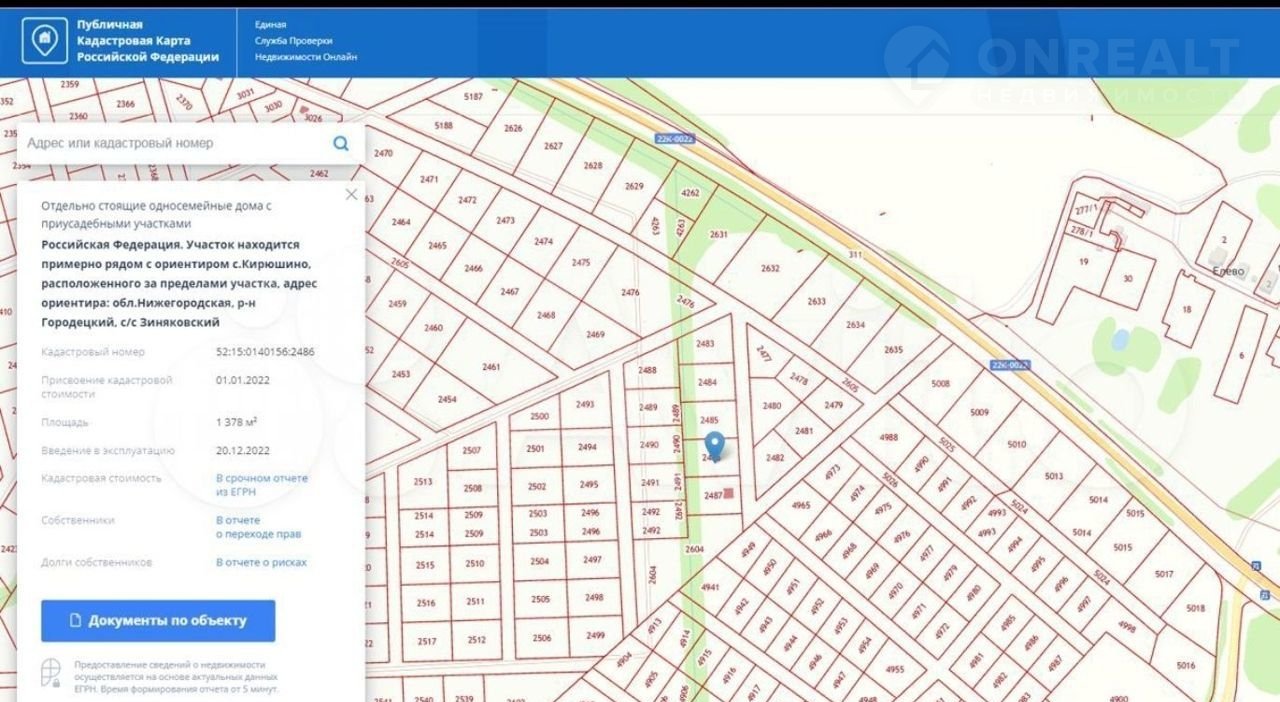Click the small blue pond on map
1280x702 pixels.
point(1120,340)
